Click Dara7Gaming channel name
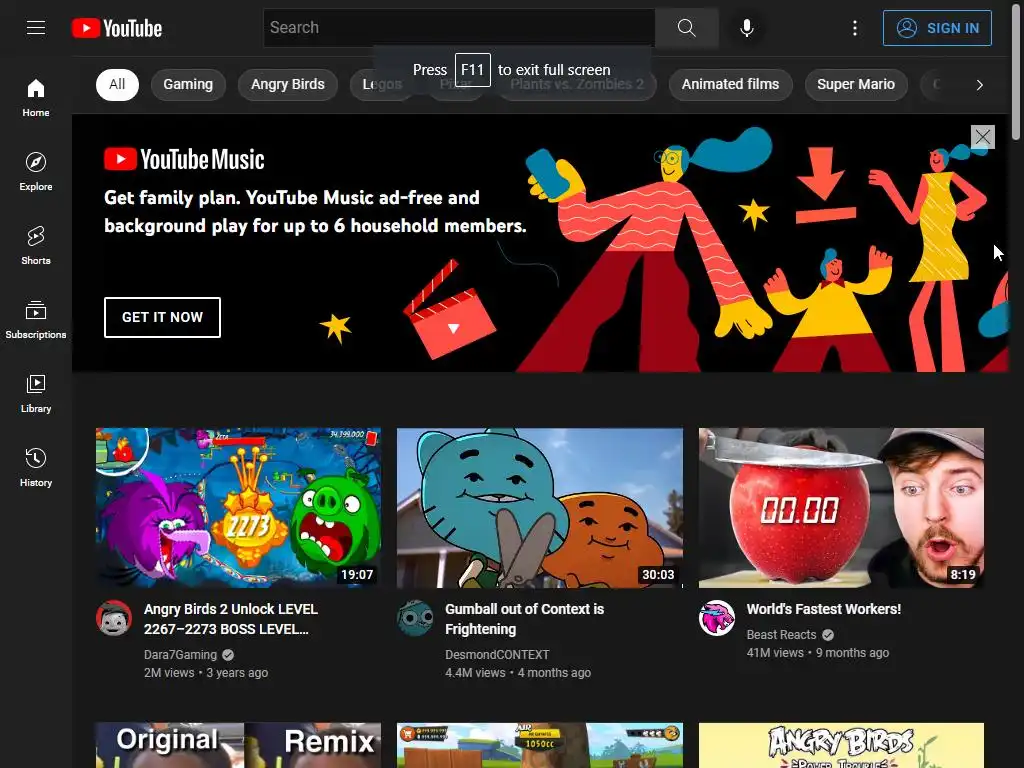This screenshot has height=768, width=1024. 180,654
